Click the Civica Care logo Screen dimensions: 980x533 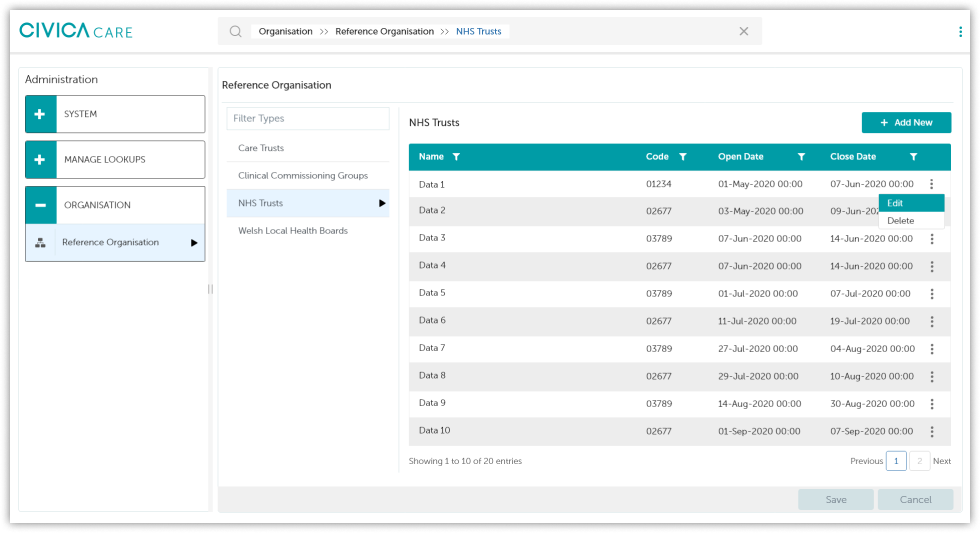click(x=76, y=31)
